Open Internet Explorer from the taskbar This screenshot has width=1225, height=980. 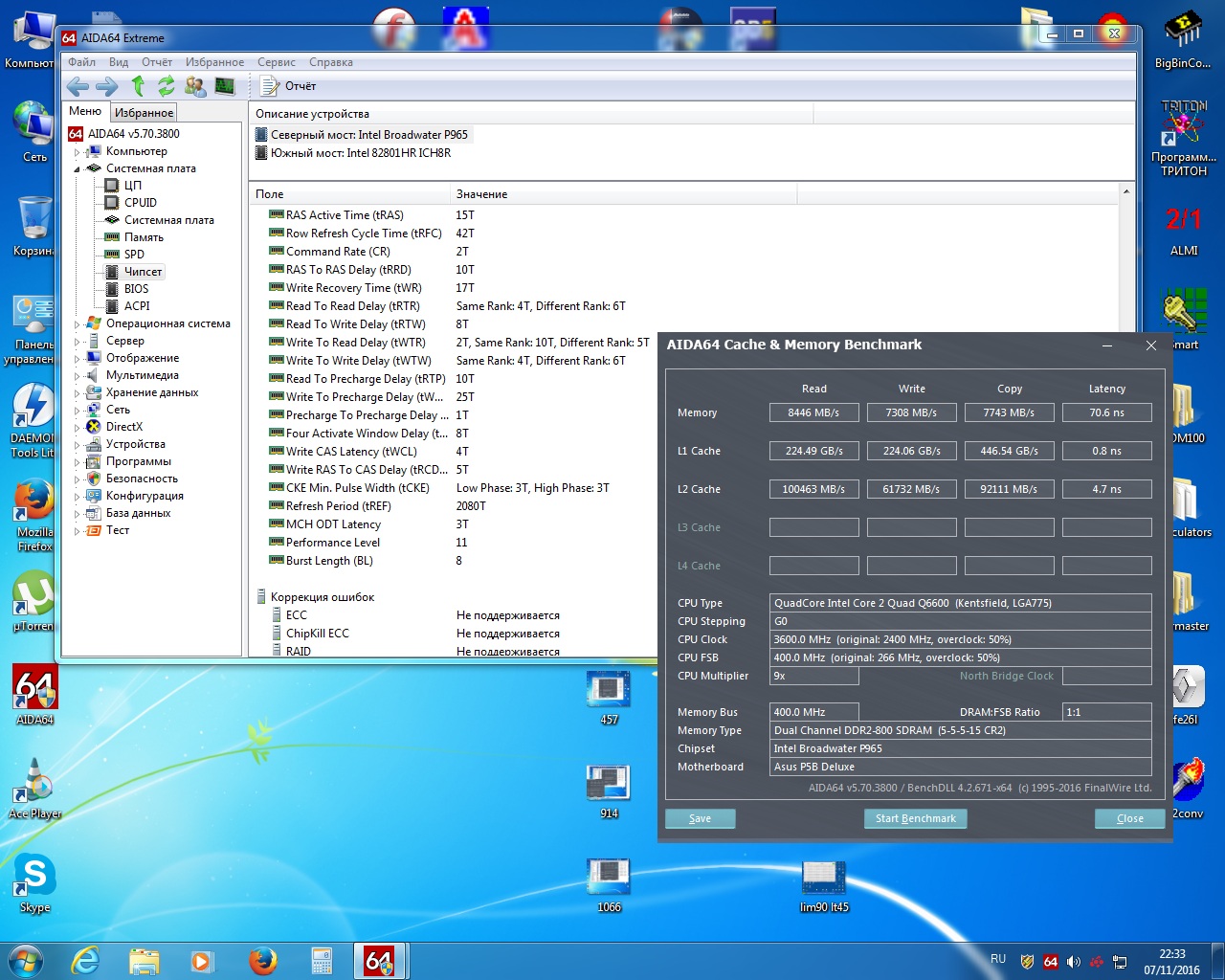[x=85, y=961]
